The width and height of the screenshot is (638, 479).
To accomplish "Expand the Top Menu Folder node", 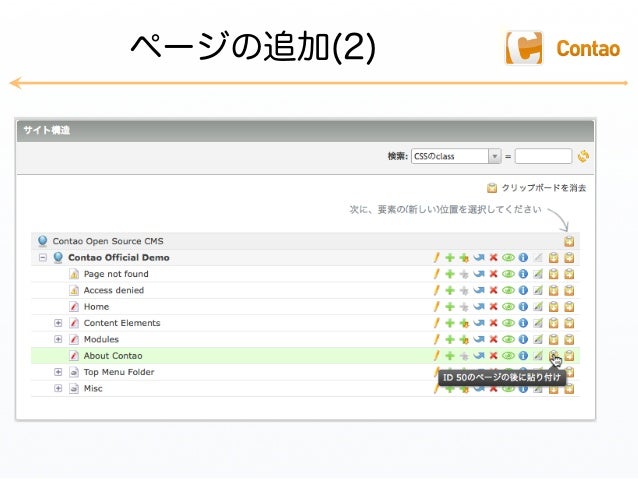I will pos(58,372).
